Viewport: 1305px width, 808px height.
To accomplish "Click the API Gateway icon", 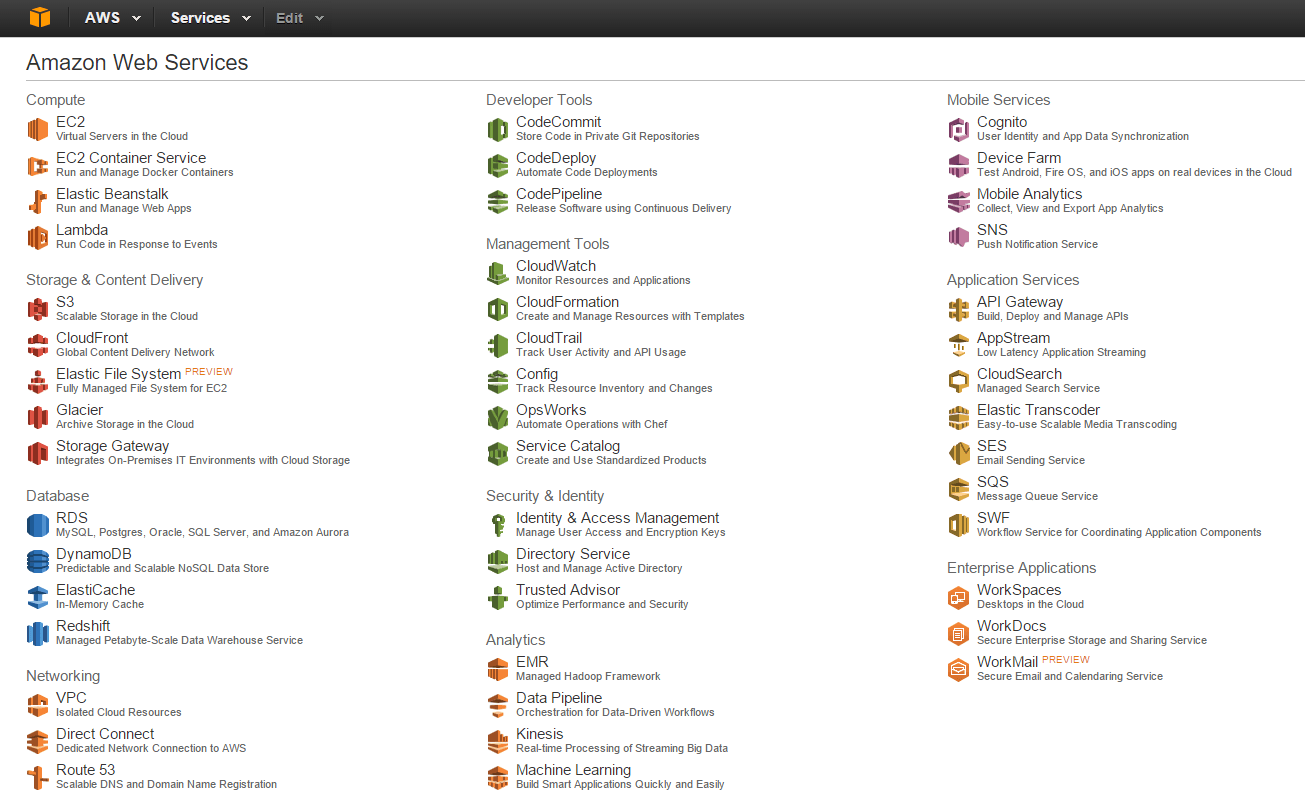I will tap(959, 309).
